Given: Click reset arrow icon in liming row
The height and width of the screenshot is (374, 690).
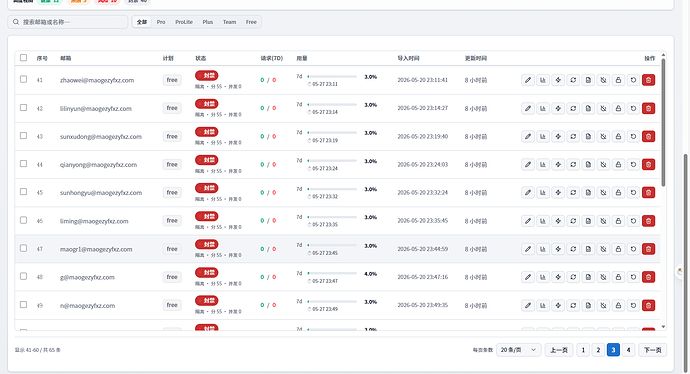Looking at the screenshot, I should click(633, 221).
